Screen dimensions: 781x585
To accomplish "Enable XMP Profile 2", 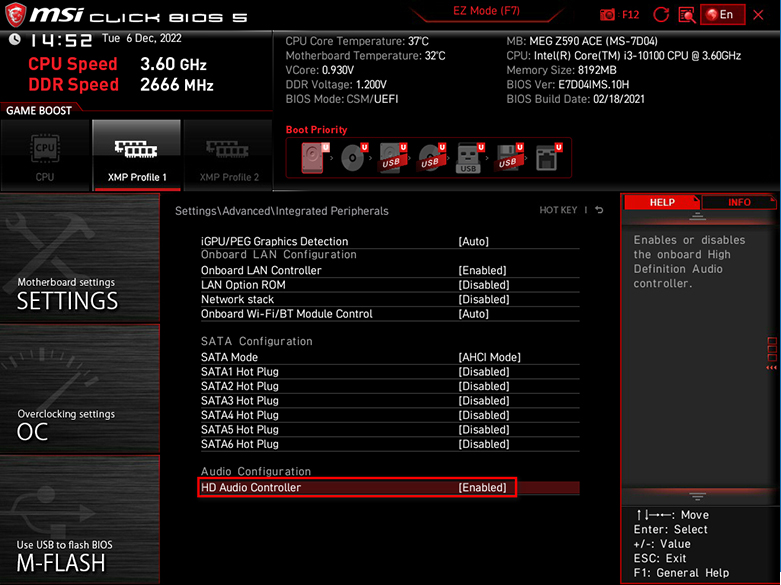I will (229, 155).
